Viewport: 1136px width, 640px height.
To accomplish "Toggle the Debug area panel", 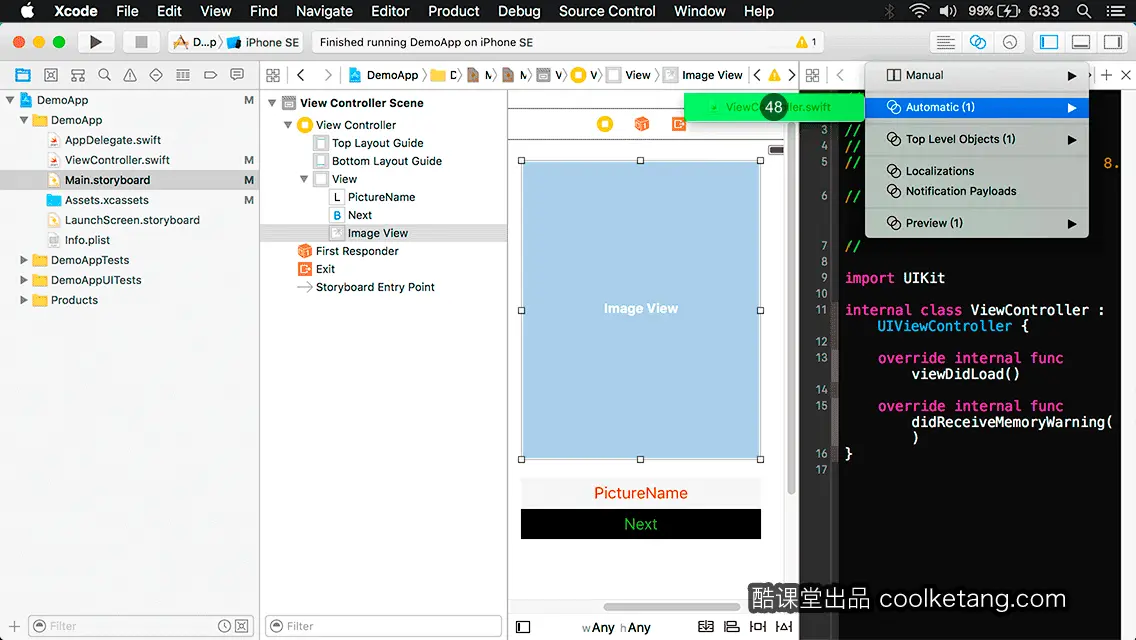I will point(1081,42).
